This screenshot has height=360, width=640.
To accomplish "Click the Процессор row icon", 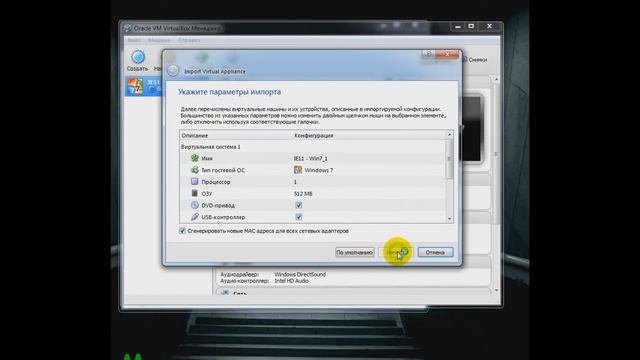I will click(195, 182).
